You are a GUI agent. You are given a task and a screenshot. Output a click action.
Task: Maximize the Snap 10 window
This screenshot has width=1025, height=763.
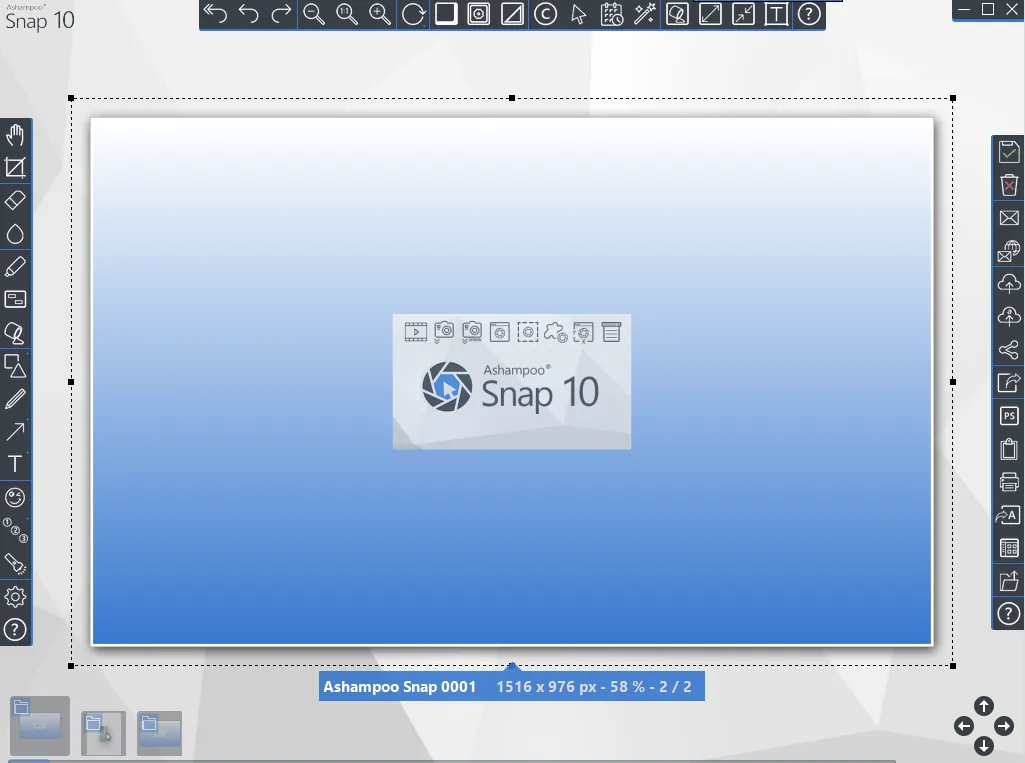tap(988, 9)
